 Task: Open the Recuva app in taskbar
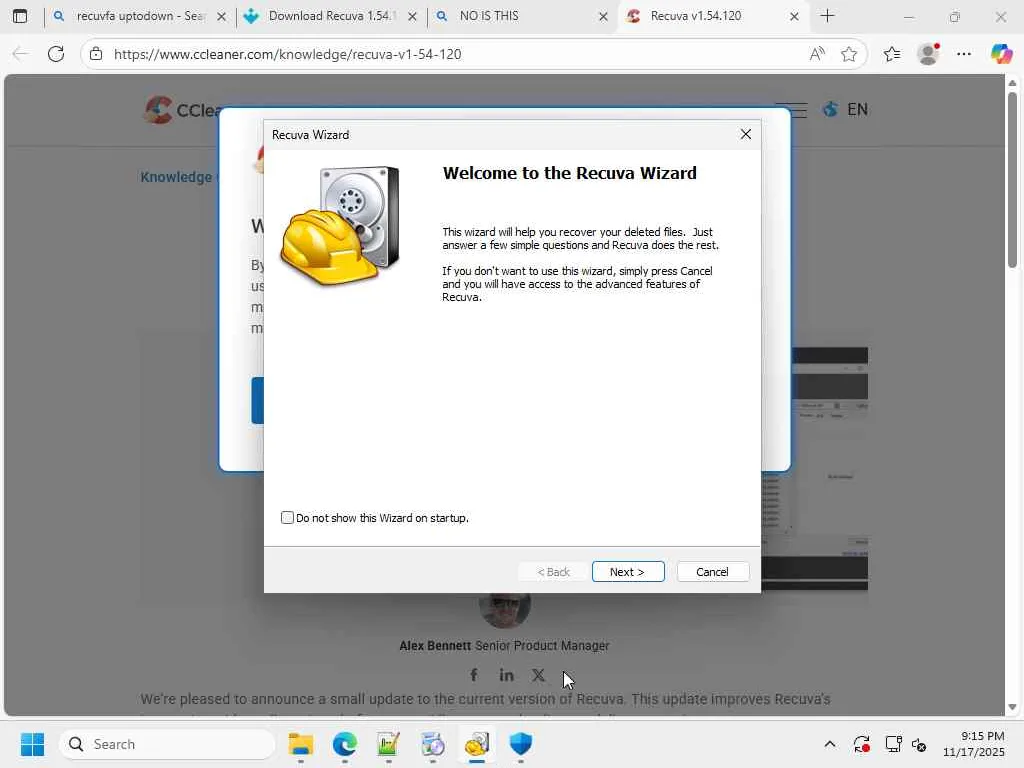pos(477,744)
